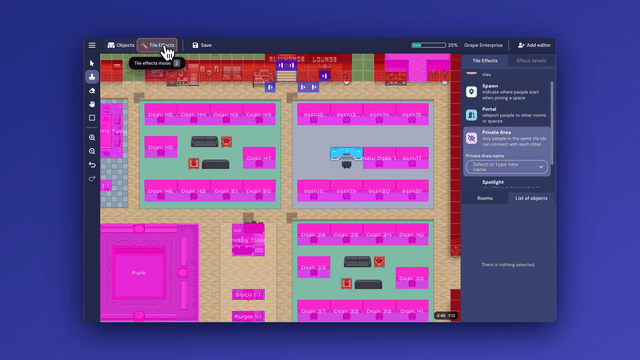Open the Effect details tab
Viewport: 640px width, 360px height.
click(531, 60)
